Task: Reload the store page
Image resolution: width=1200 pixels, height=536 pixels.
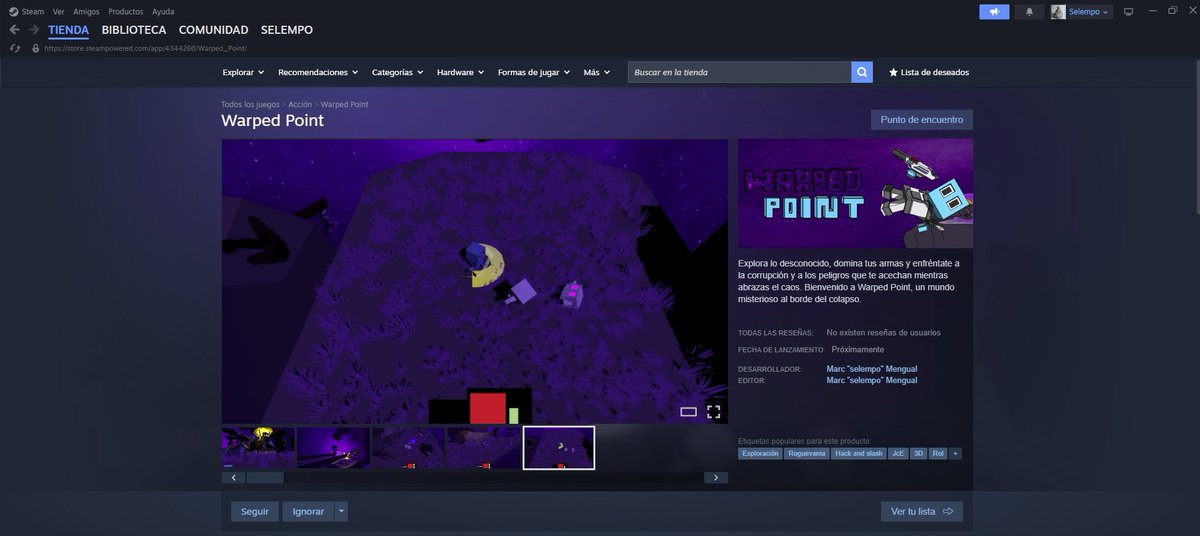Action: [x=14, y=48]
